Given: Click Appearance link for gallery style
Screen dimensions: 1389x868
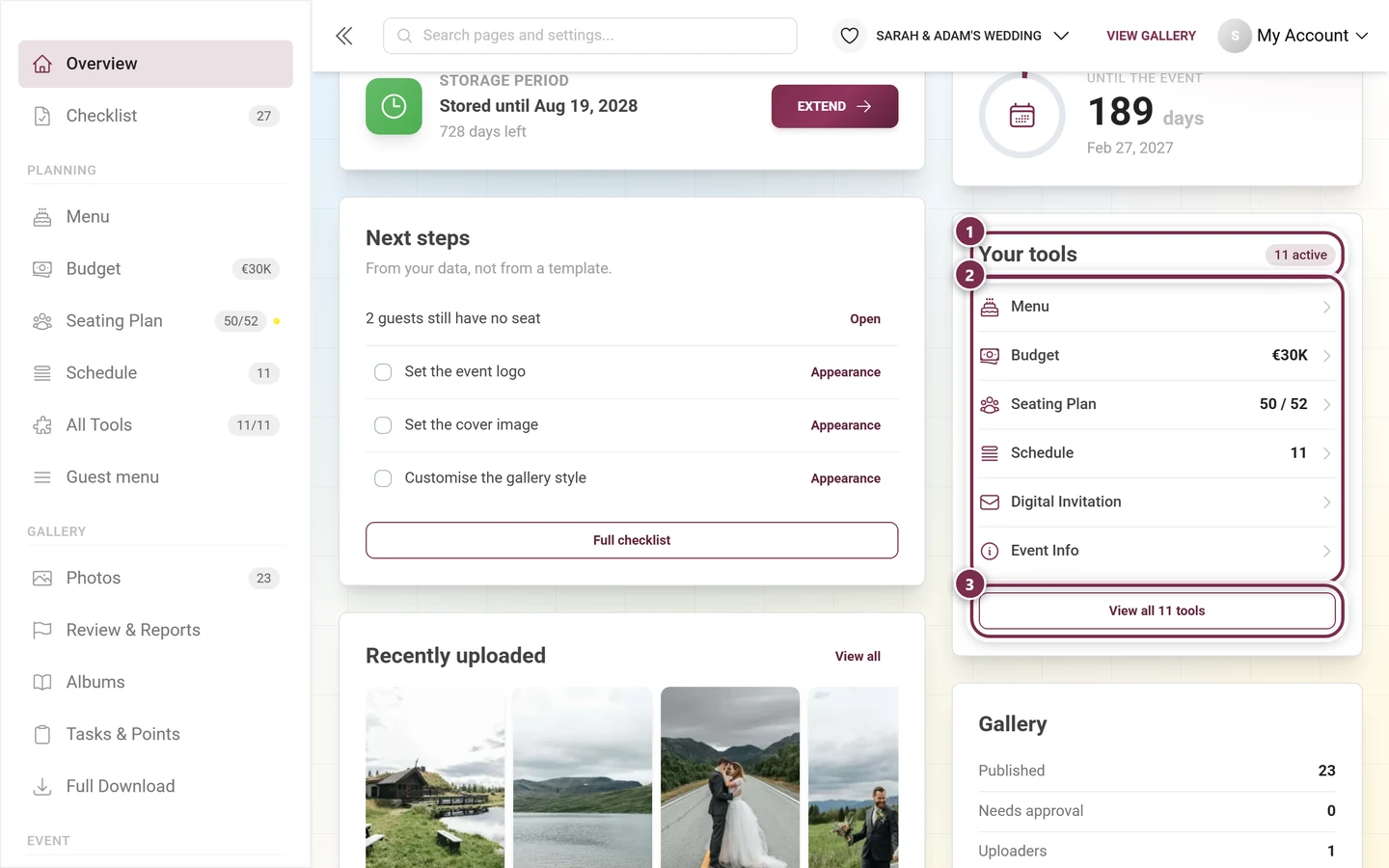Looking at the screenshot, I should [845, 478].
